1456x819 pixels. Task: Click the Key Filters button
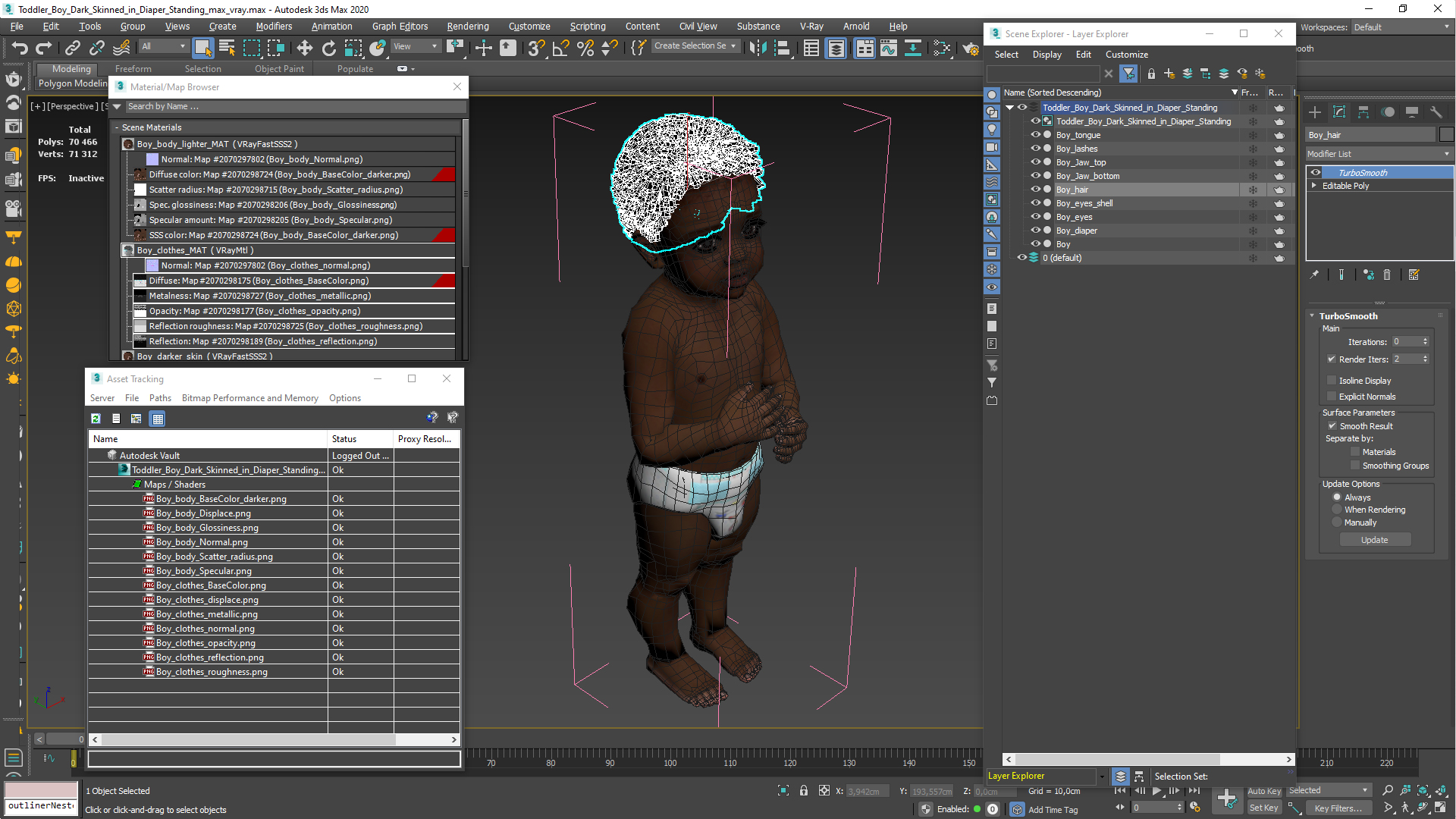pos(1338,808)
